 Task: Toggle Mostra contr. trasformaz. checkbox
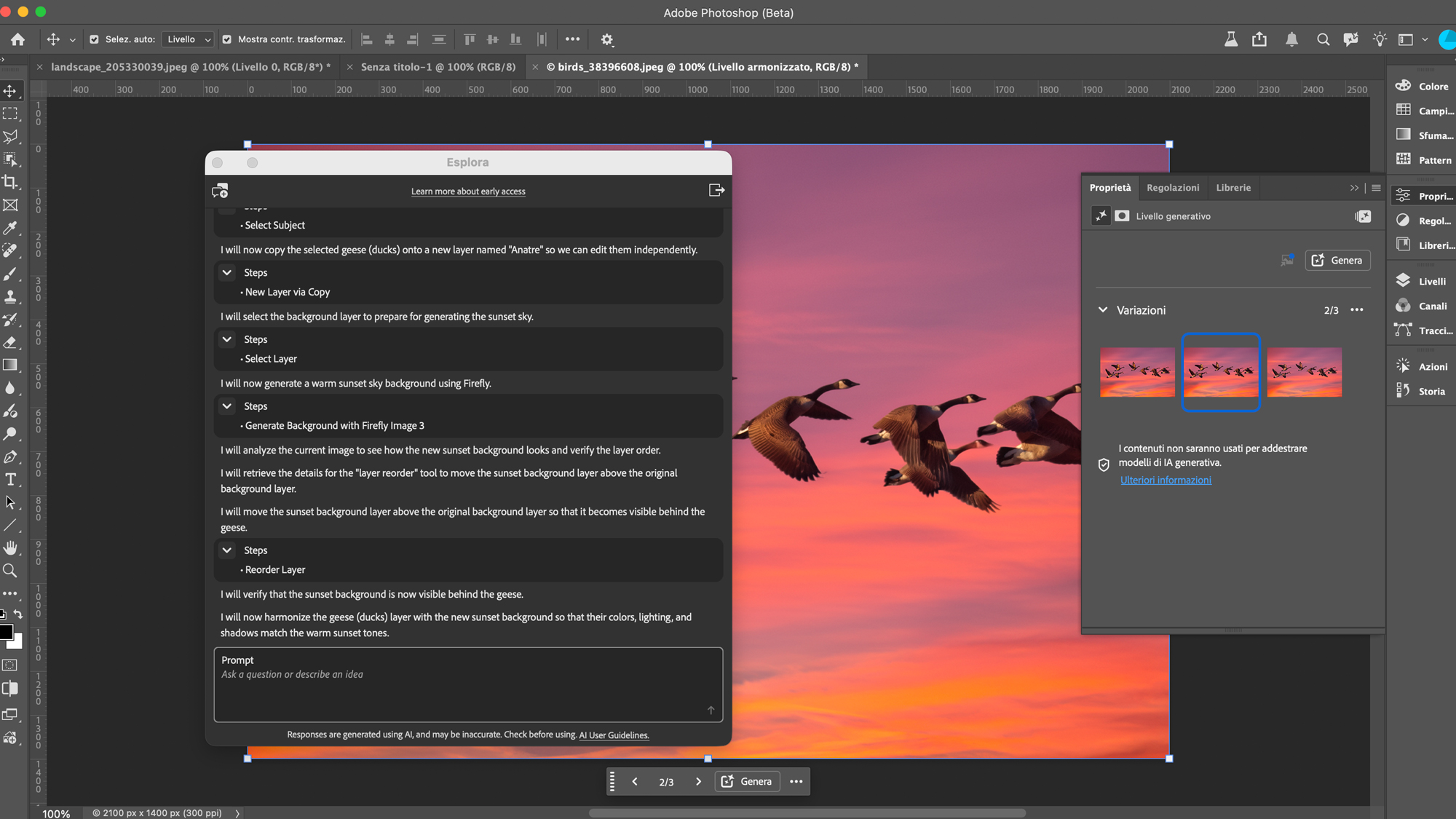[x=226, y=39]
